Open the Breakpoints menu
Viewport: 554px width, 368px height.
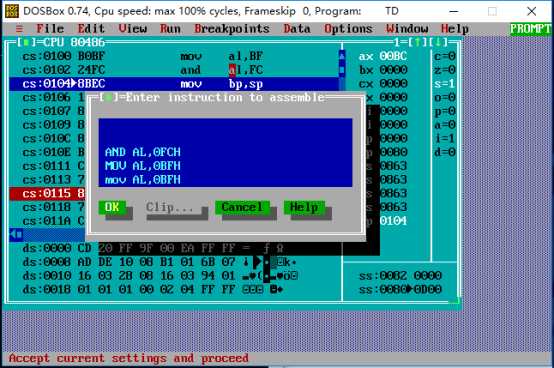click(232, 29)
